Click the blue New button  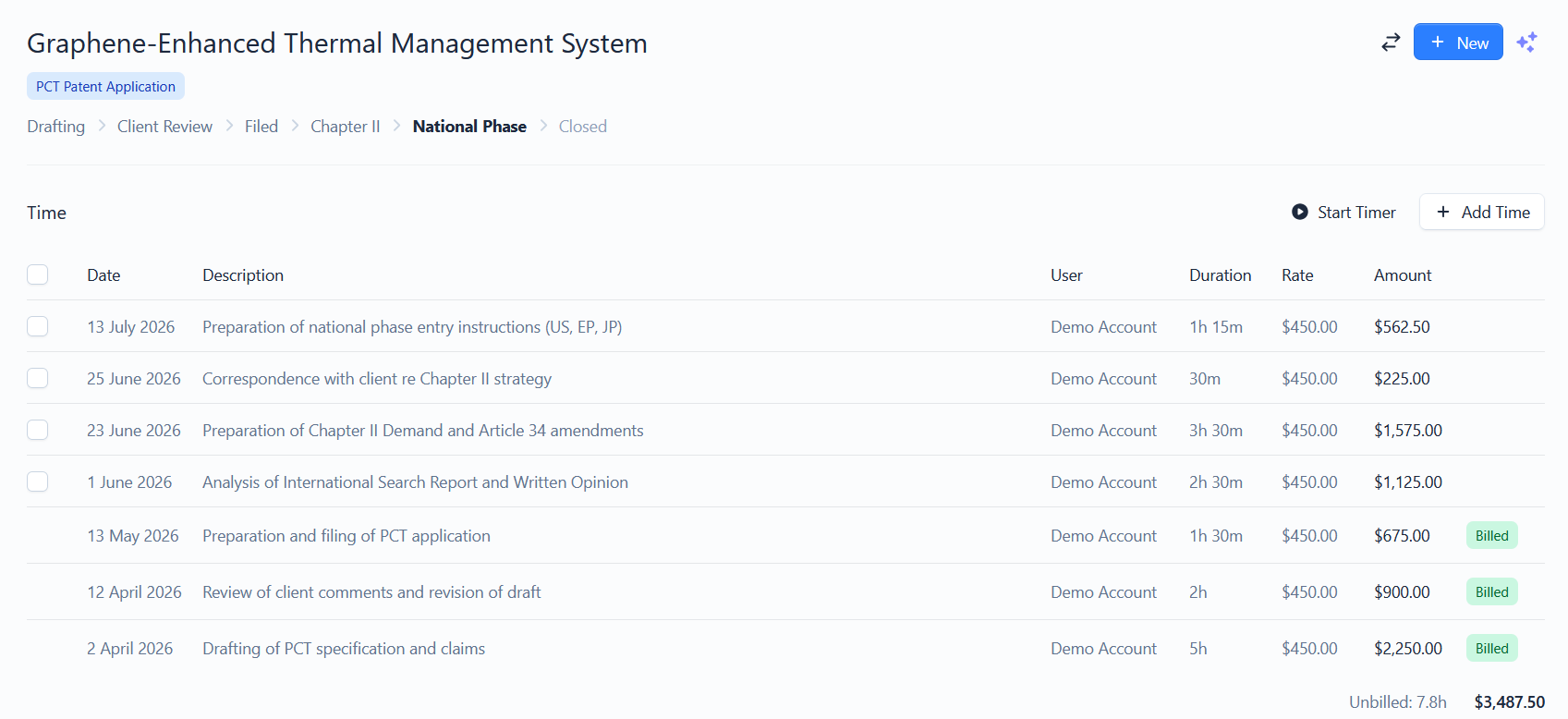pyautogui.click(x=1458, y=43)
